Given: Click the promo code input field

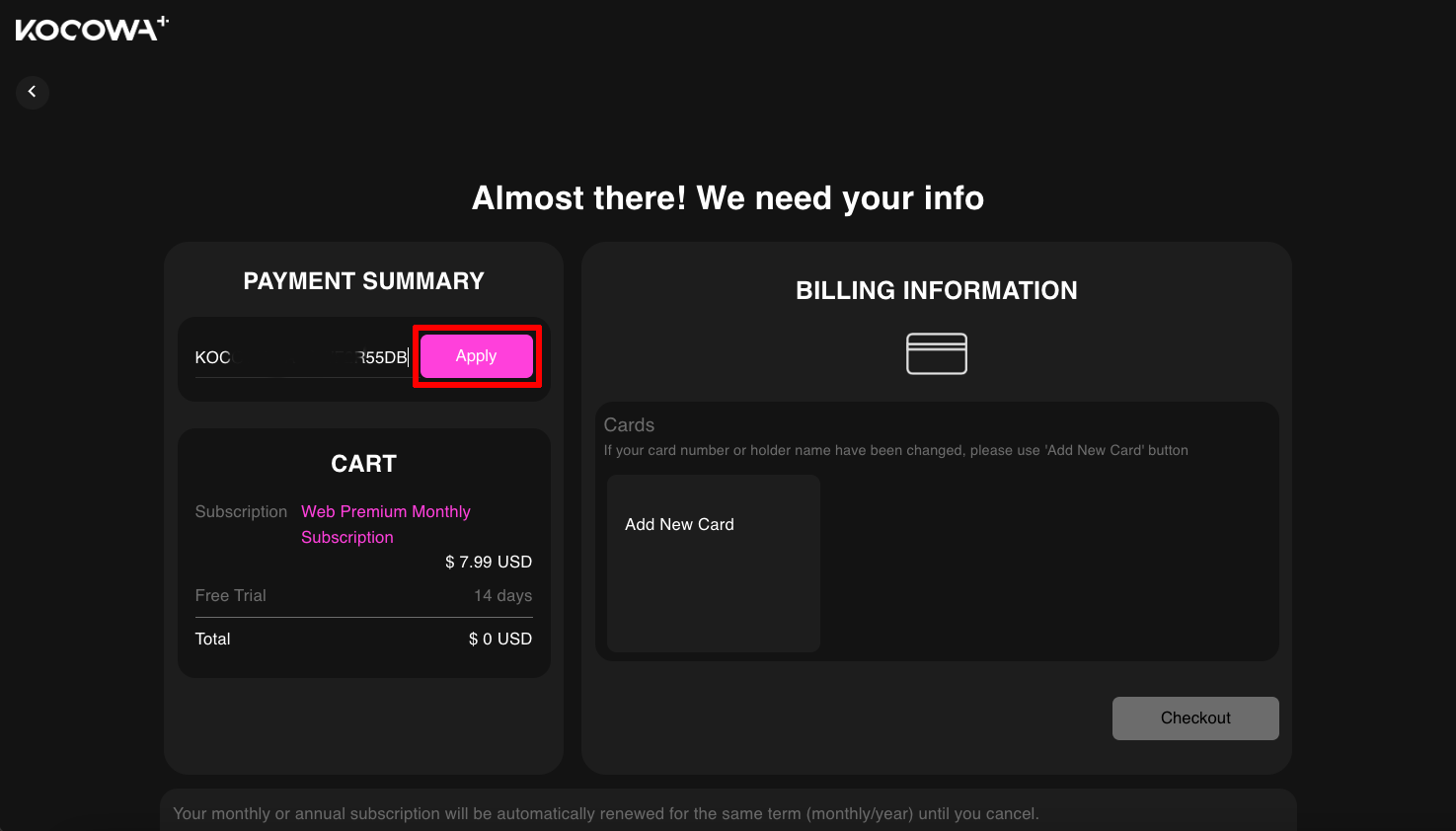Looking at the screenshot, I should [x=296, y=356].
